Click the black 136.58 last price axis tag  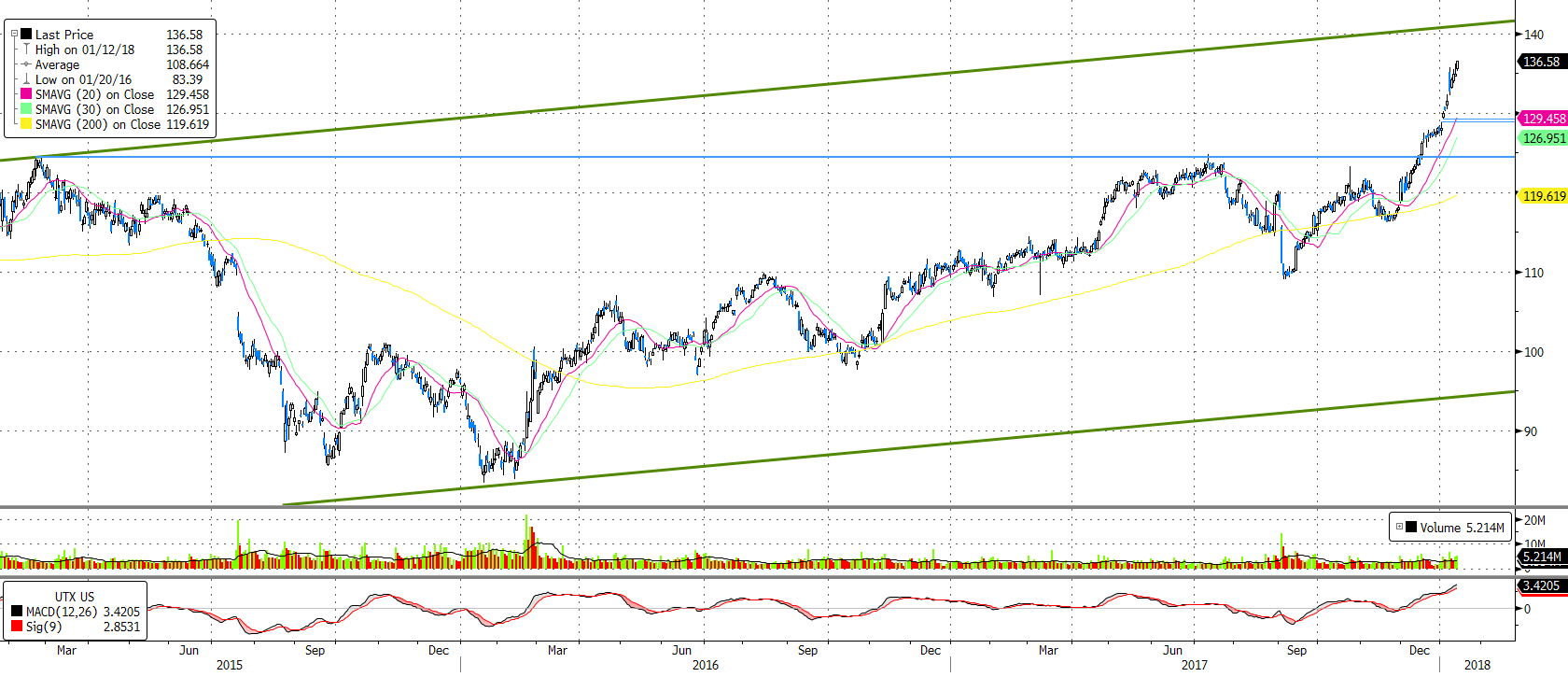pyautogui.click(x=1542, y=62)
